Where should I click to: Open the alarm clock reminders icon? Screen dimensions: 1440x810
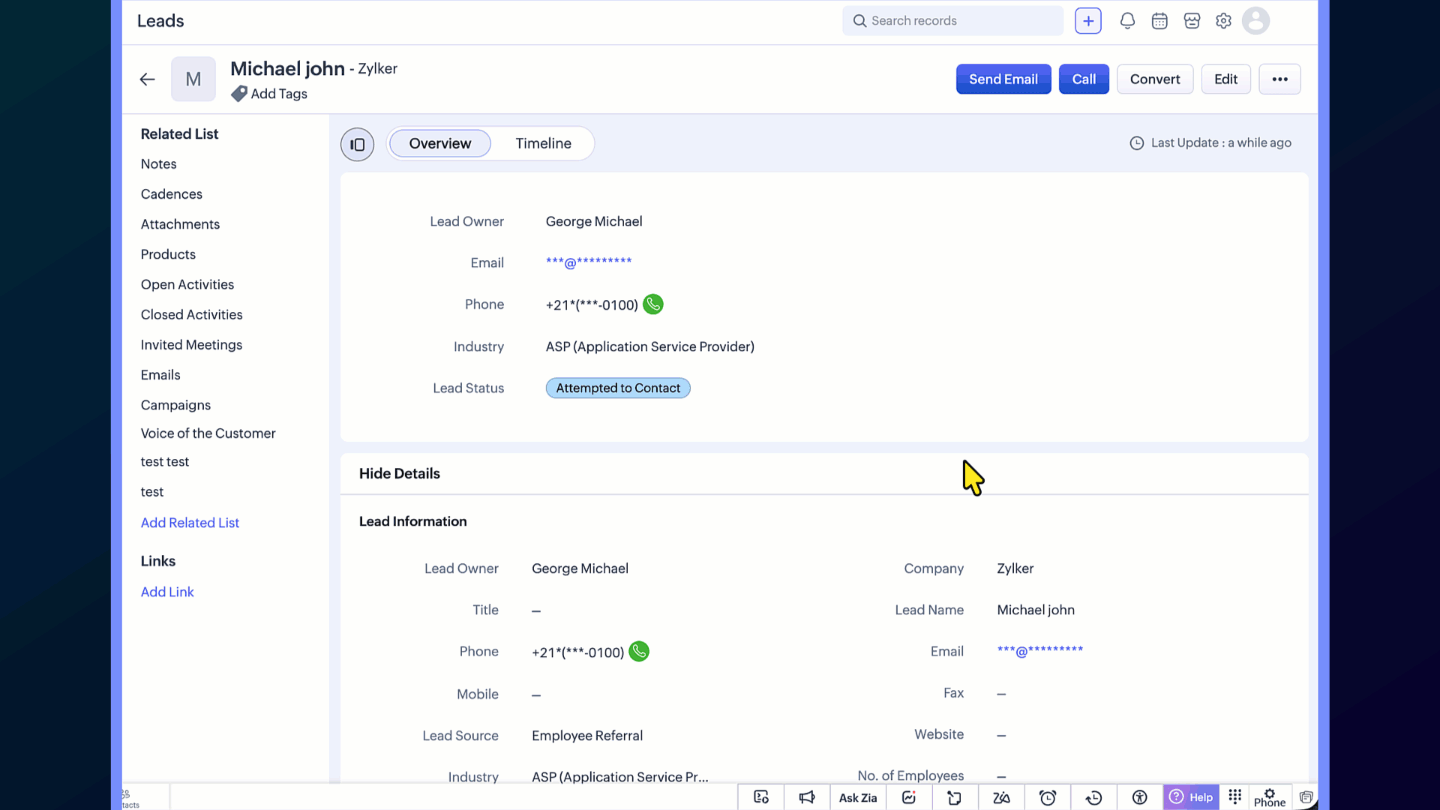coord(1047,797)
